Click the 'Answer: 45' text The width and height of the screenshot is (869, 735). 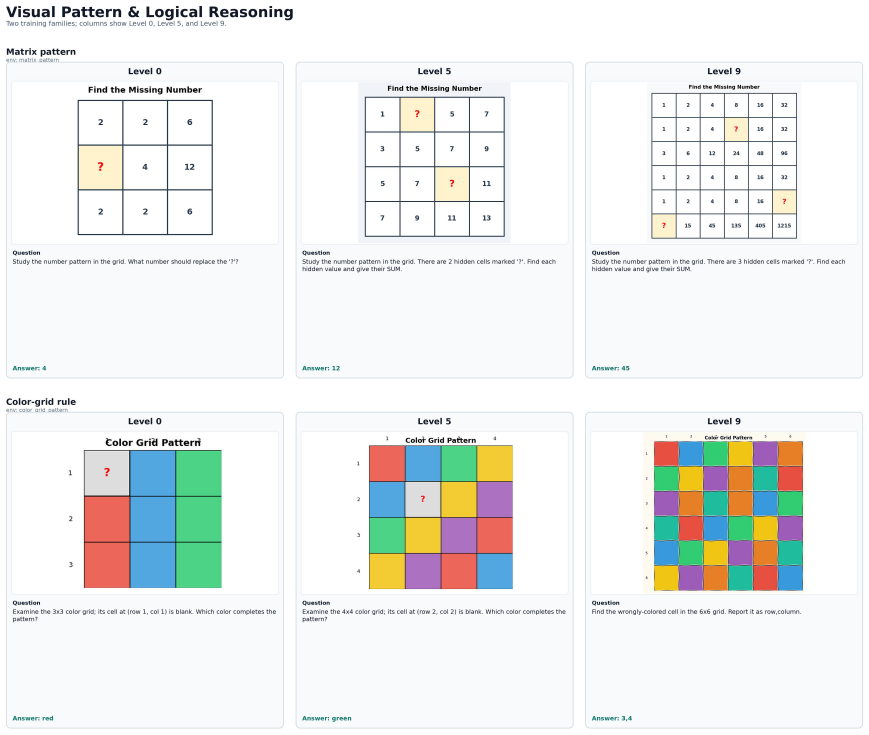click(610, 368)
